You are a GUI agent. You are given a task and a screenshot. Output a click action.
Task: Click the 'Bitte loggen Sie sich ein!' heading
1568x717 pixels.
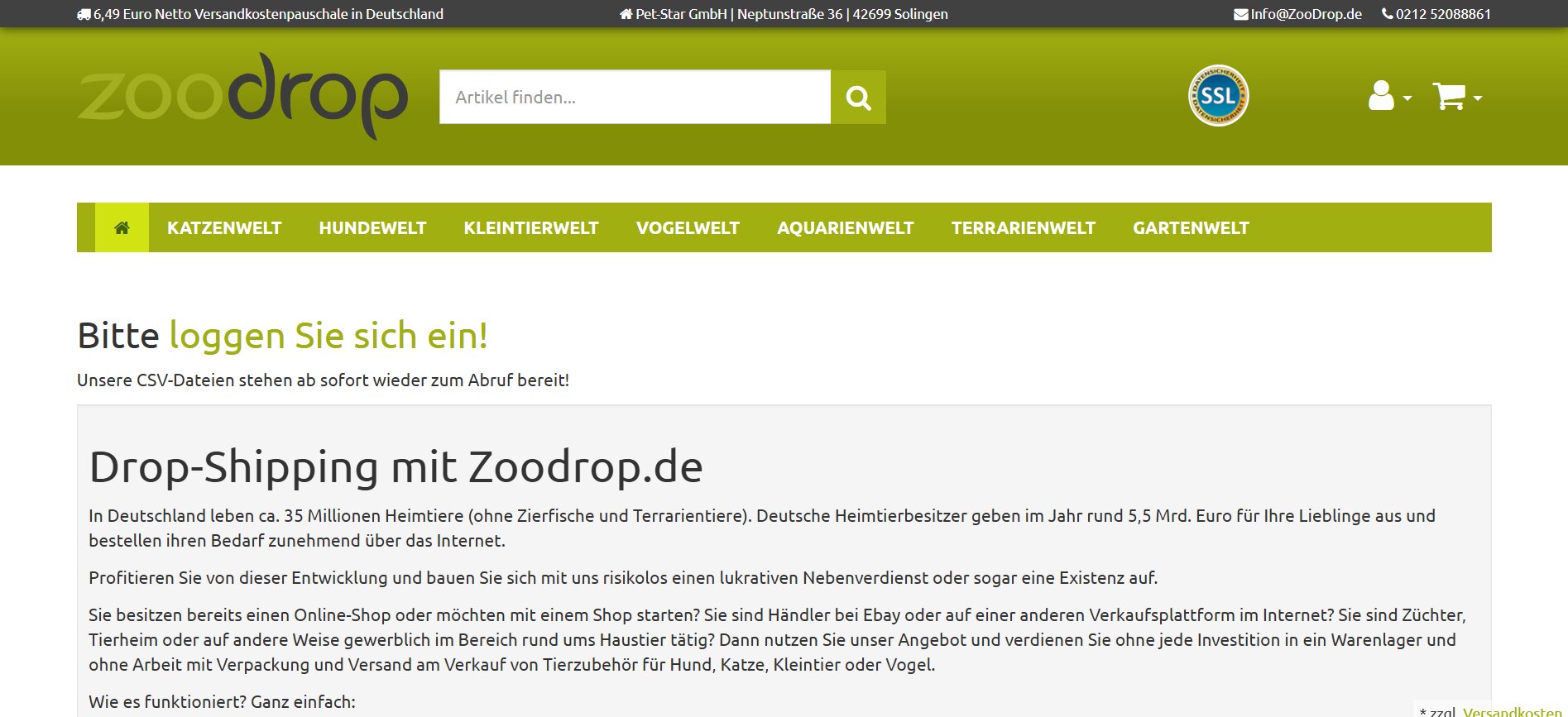(282, 336)
